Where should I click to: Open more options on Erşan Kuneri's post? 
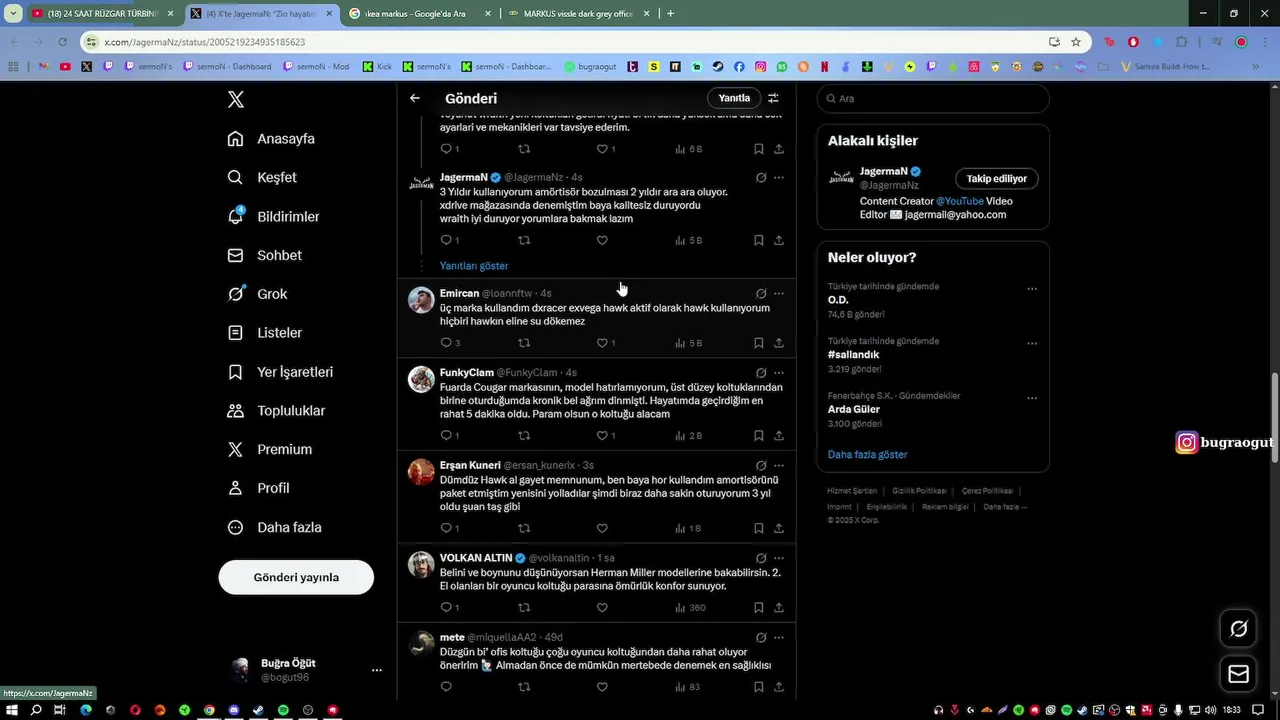(779, 465)
